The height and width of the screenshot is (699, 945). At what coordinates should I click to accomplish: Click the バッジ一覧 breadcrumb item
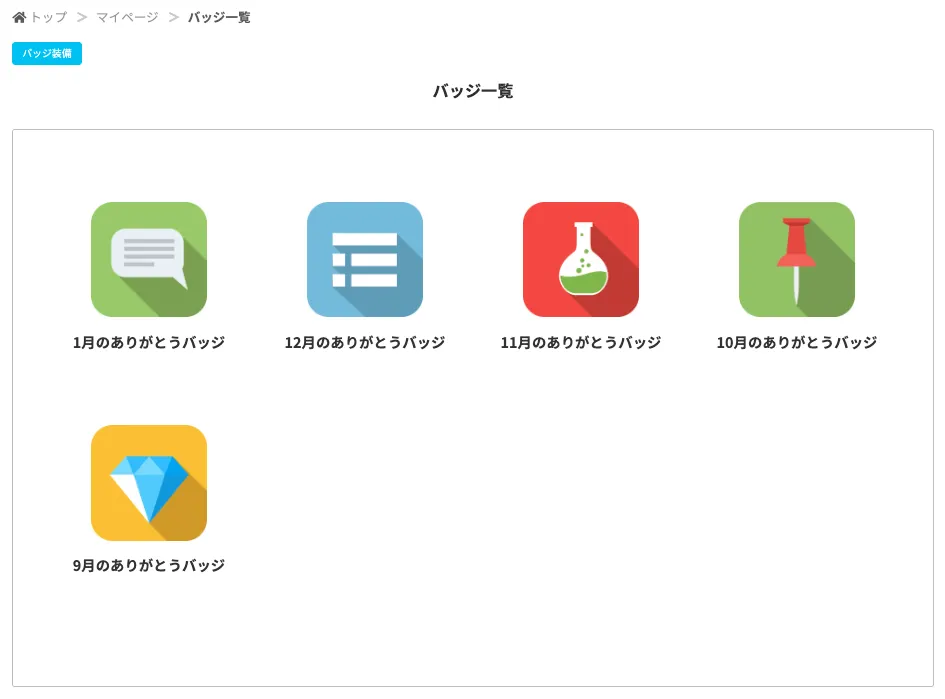[219, 17]
